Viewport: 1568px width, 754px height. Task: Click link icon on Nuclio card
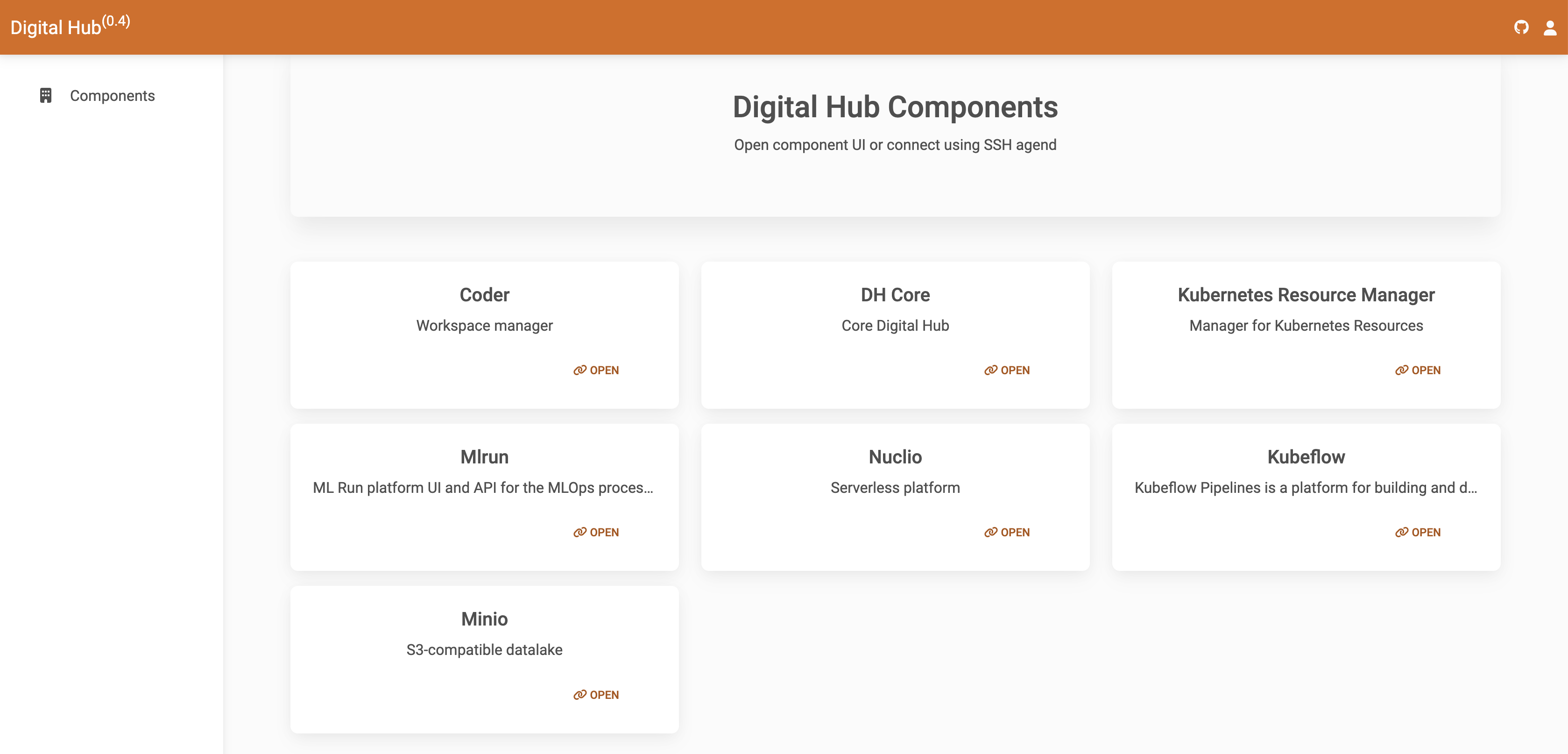point(990,532)
